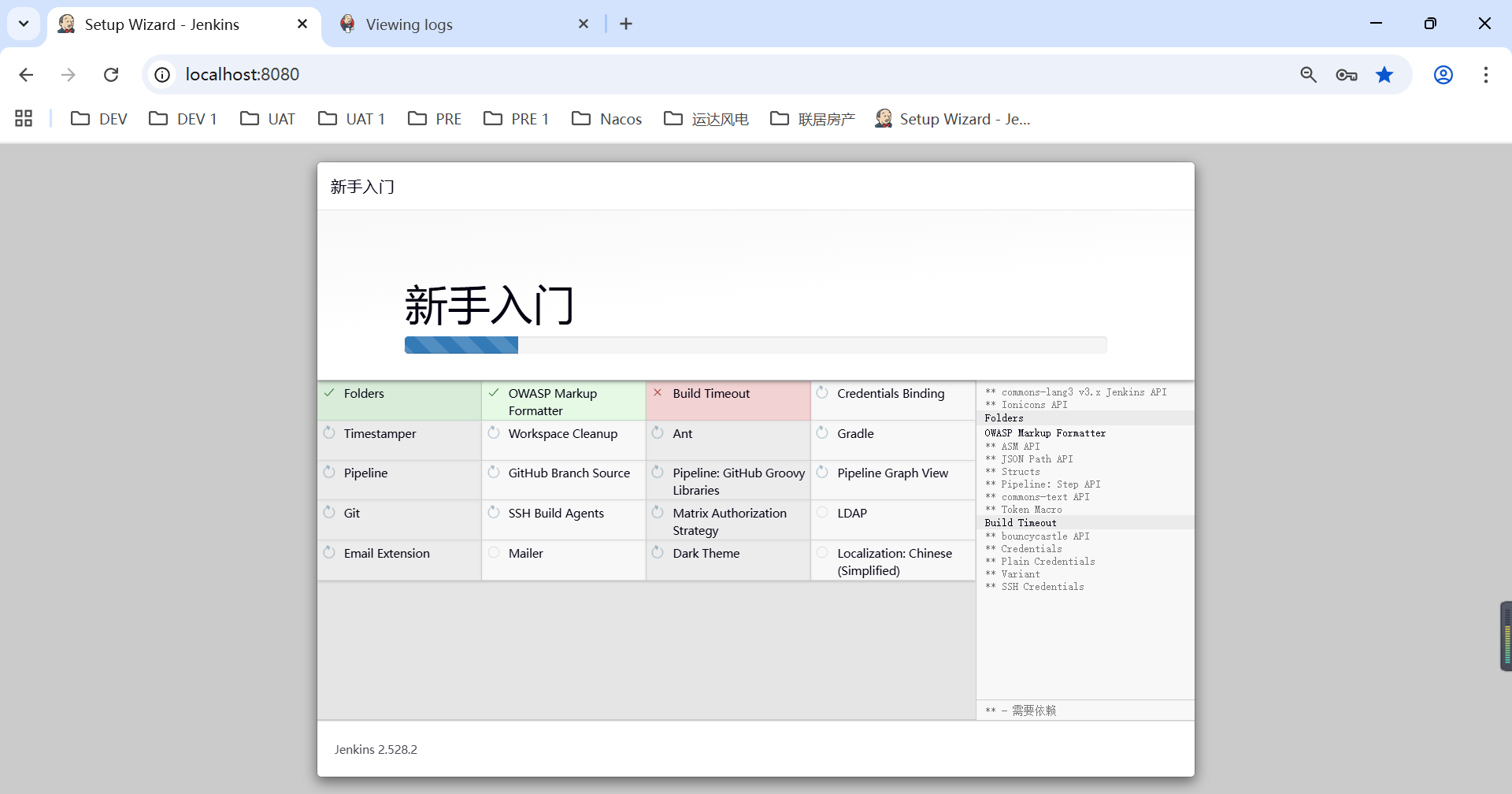This screenshot has height=794, width=1512.
Task: Open the DEV 1 bookmark folder
Action: [x=183, y=119]
